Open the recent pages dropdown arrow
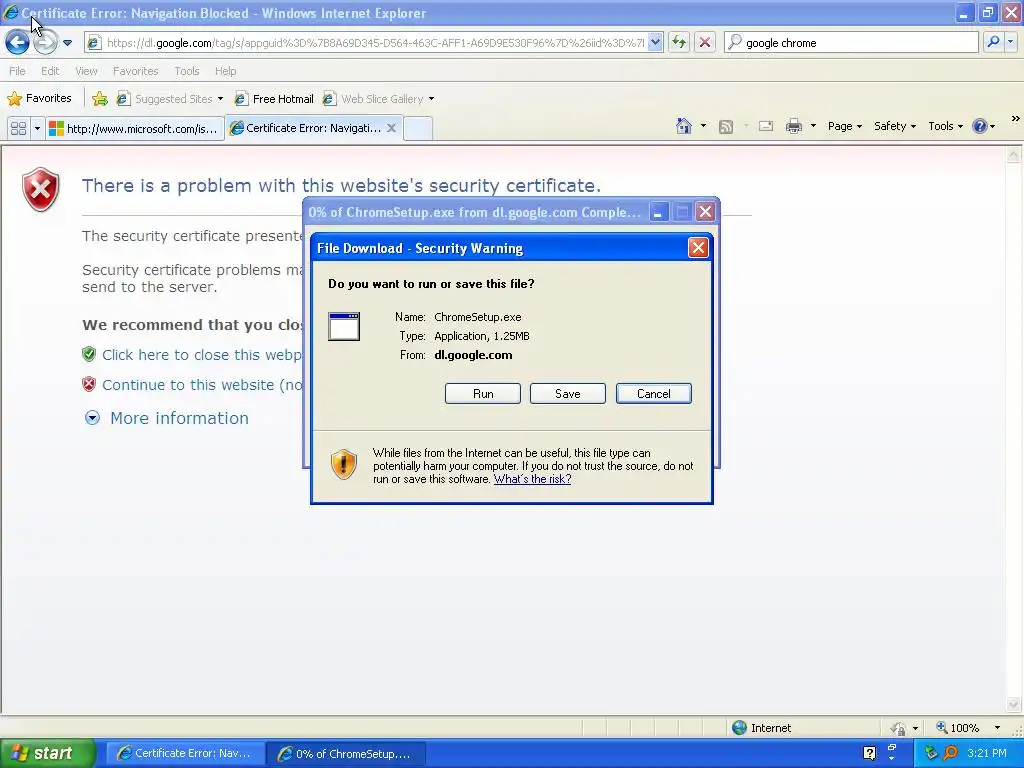This screenshot has height=768, width=1024. point(67,43)
